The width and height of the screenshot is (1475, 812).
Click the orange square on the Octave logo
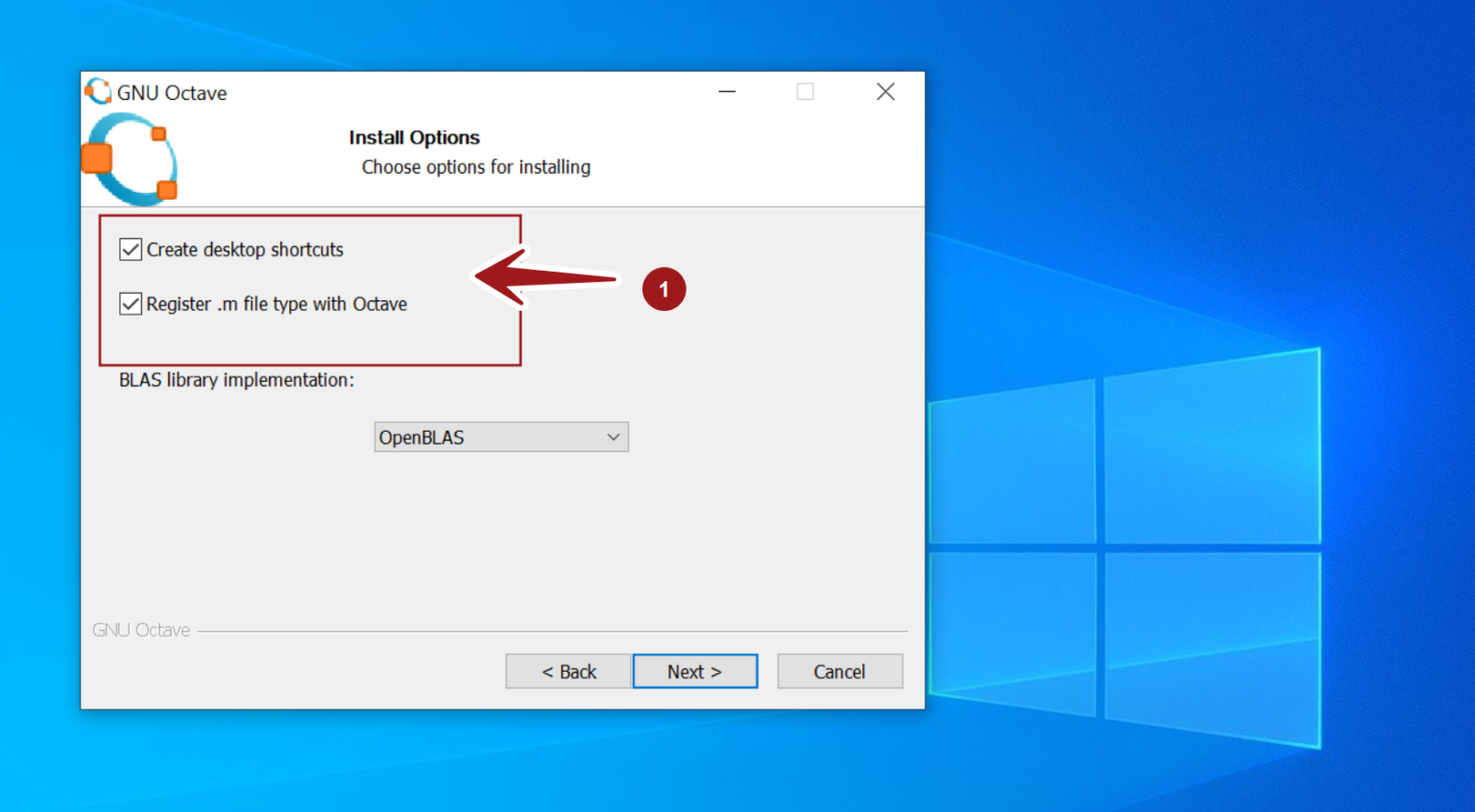pyautogui.click(x=97, y=158)
